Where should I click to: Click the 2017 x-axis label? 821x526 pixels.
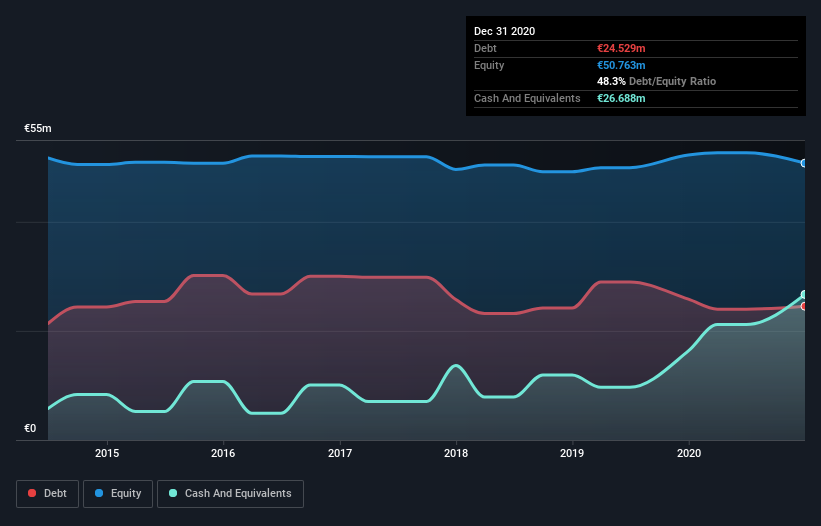tap(340, 453)
